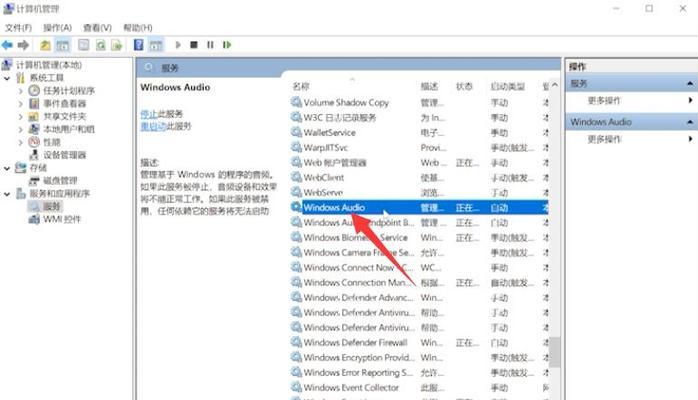Collapse the 系统工具 tree node

(7, 78)
